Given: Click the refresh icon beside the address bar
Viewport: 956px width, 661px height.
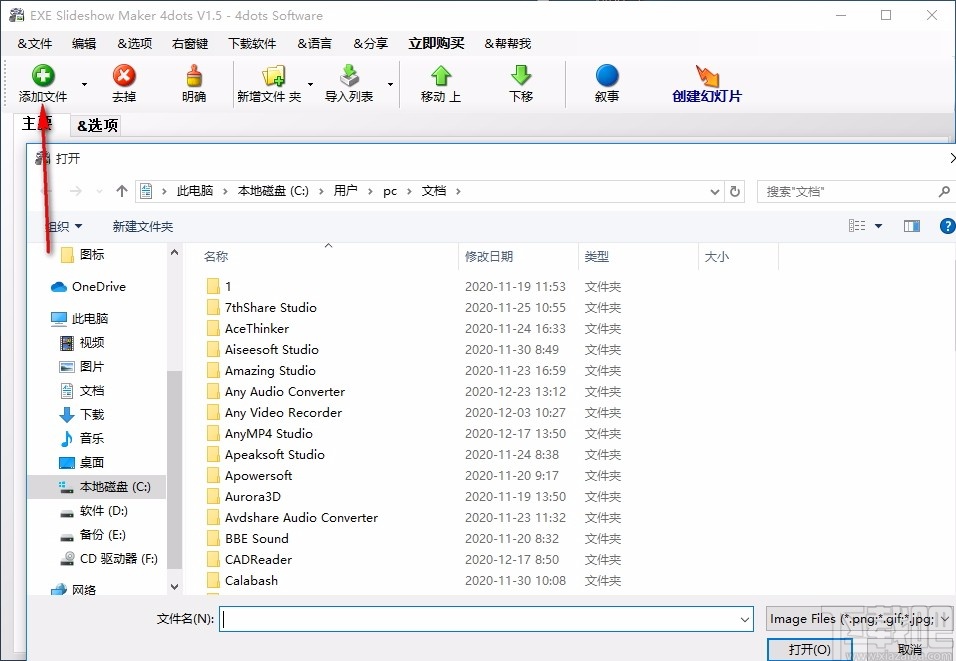Looking at the screenshot, I should [x=735, y=190].
